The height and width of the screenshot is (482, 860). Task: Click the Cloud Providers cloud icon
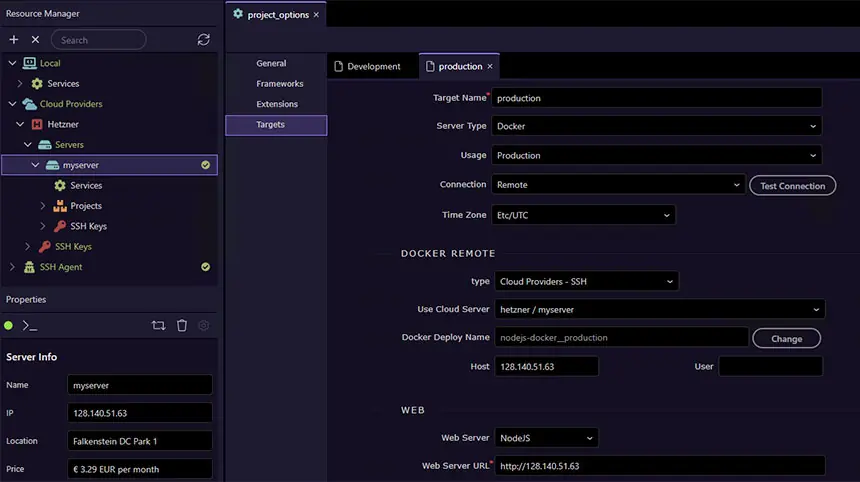click(30, 104)
